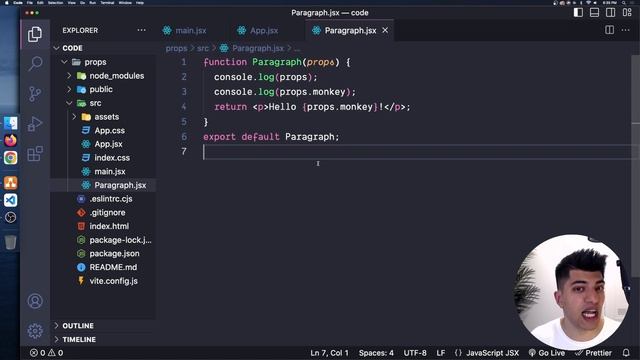Open Trash from the Dock
Viewport: 640px width, 360px height.
pyautogui.click(x=11, y=242)
